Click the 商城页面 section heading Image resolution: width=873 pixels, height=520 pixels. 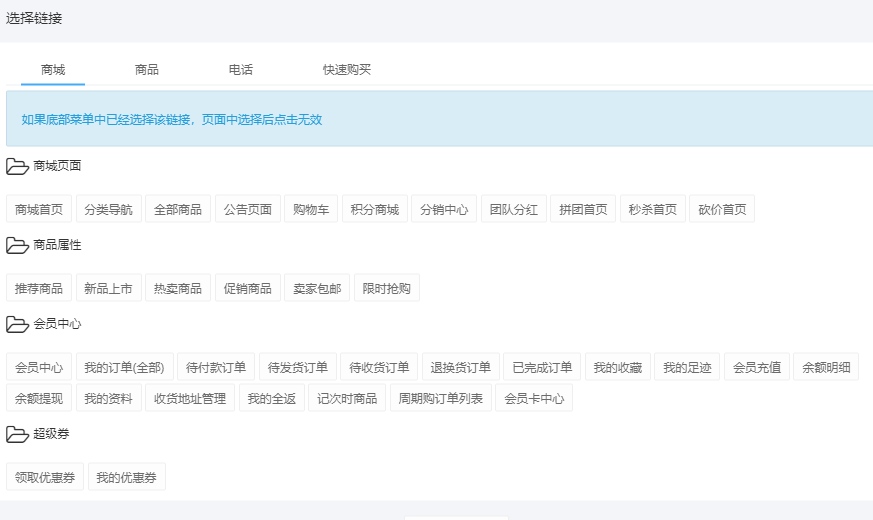(x=57, y=166)
